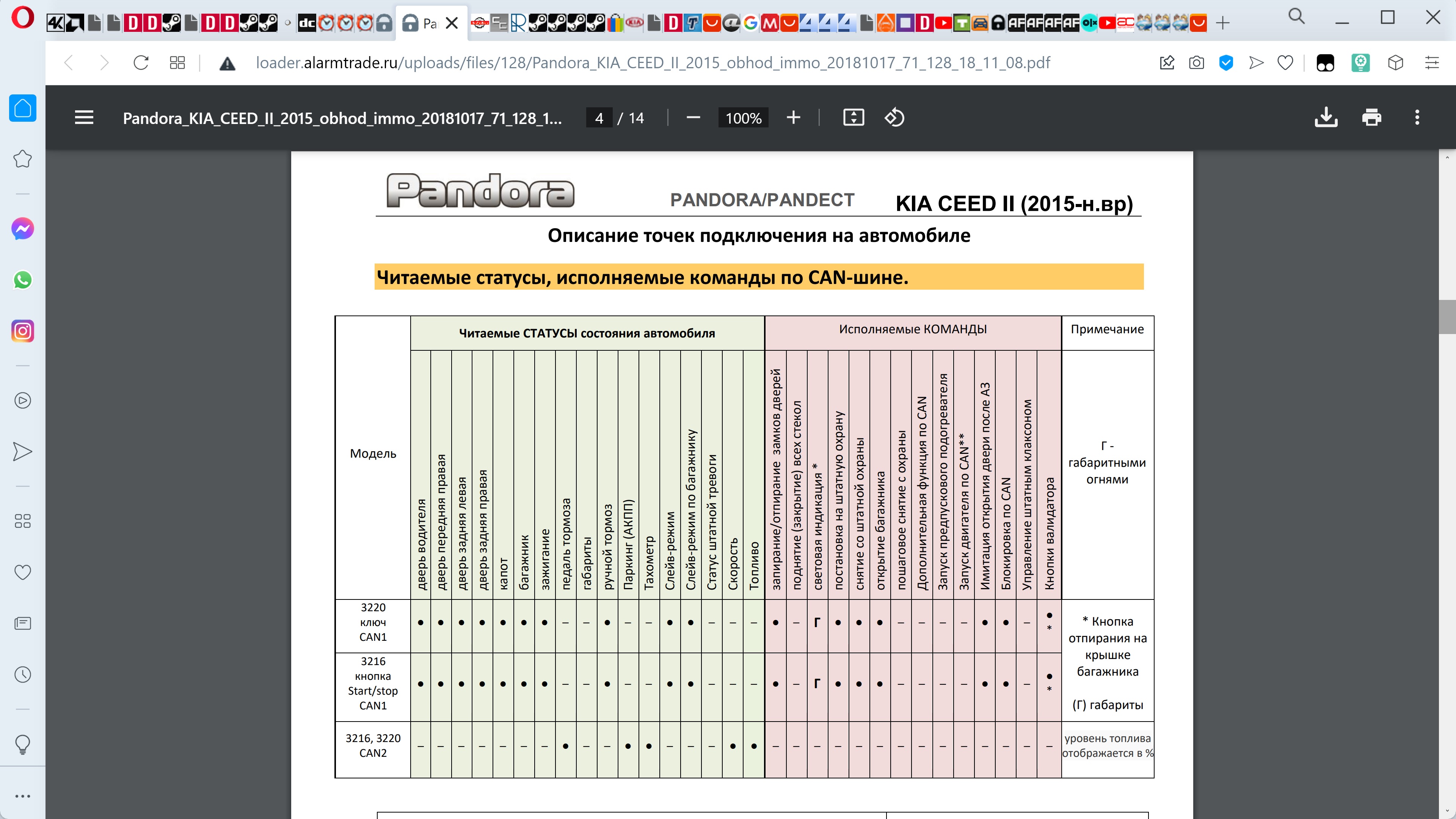Viewport: 1456px width, 819px height.
Task: Open Instagram sidebar panel
Action: coord(23,331)
